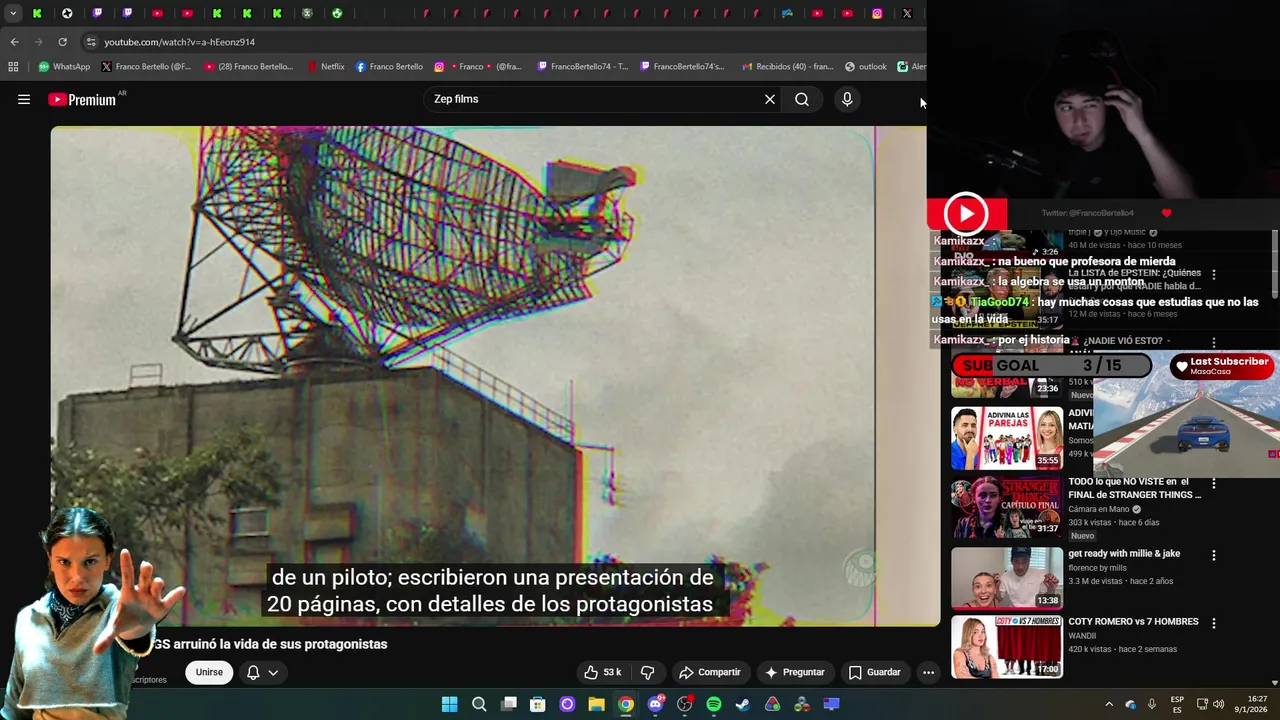This screenshot has height=720, width=1280.
Task: Open 'COTY ROMERO vs 7 HOMBRES' thumbnail
Action: coord(1007,647)
